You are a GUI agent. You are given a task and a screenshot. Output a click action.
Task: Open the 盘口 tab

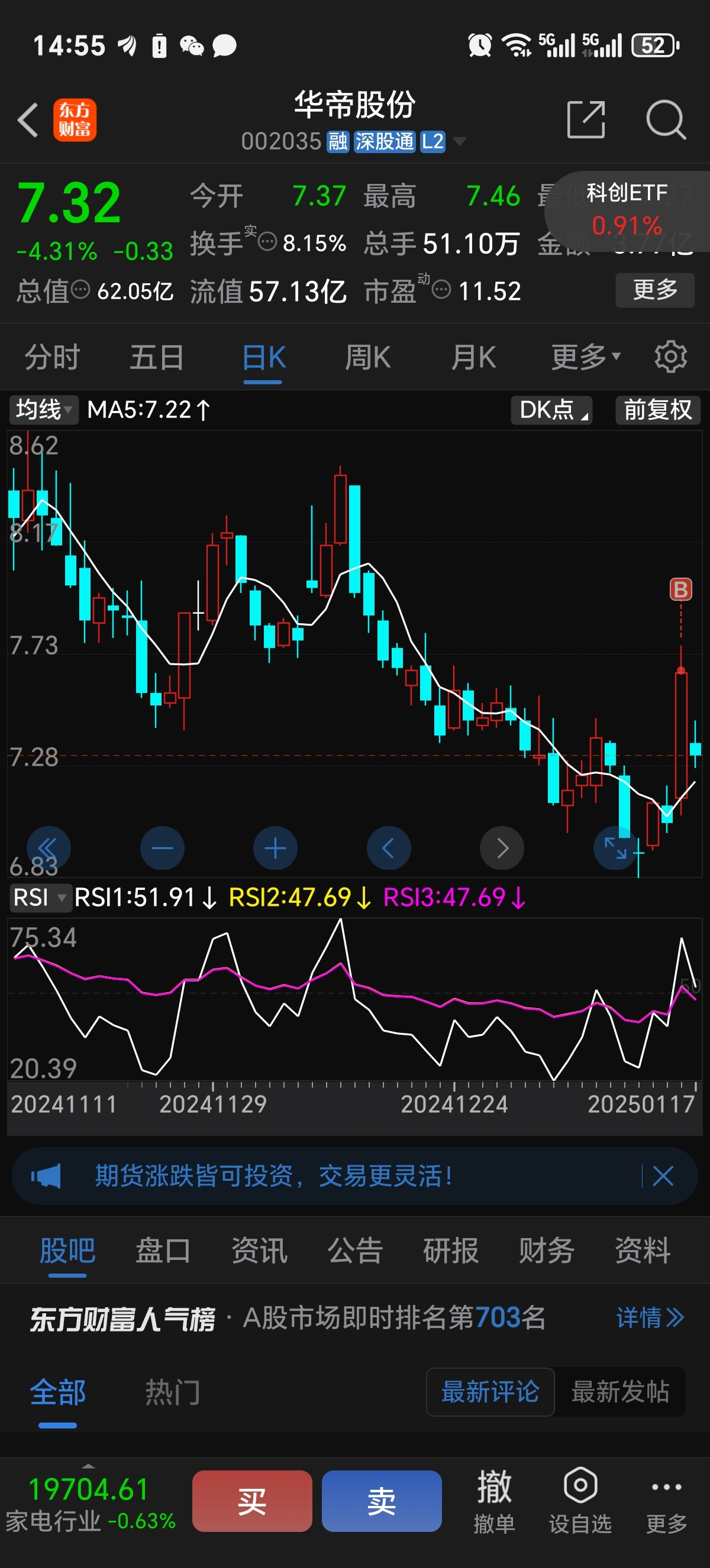[163, 1252]
